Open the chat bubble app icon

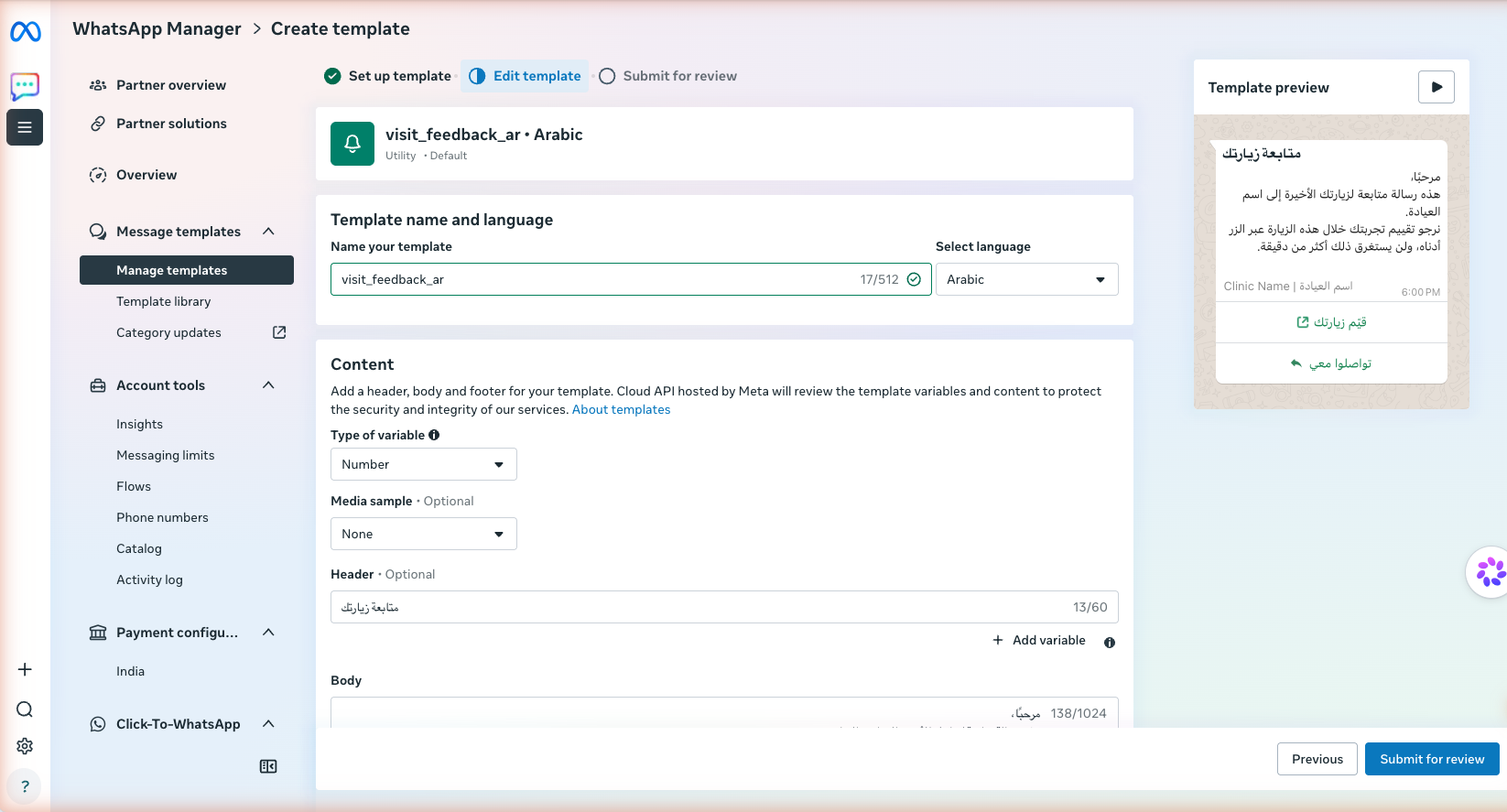25,86
